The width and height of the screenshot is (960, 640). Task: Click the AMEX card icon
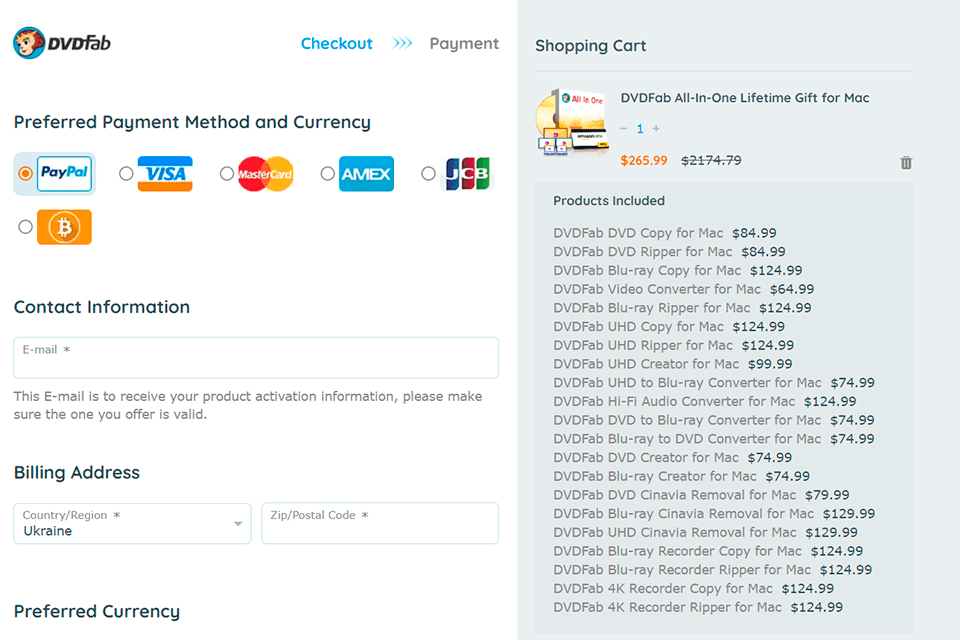[366, 174]
